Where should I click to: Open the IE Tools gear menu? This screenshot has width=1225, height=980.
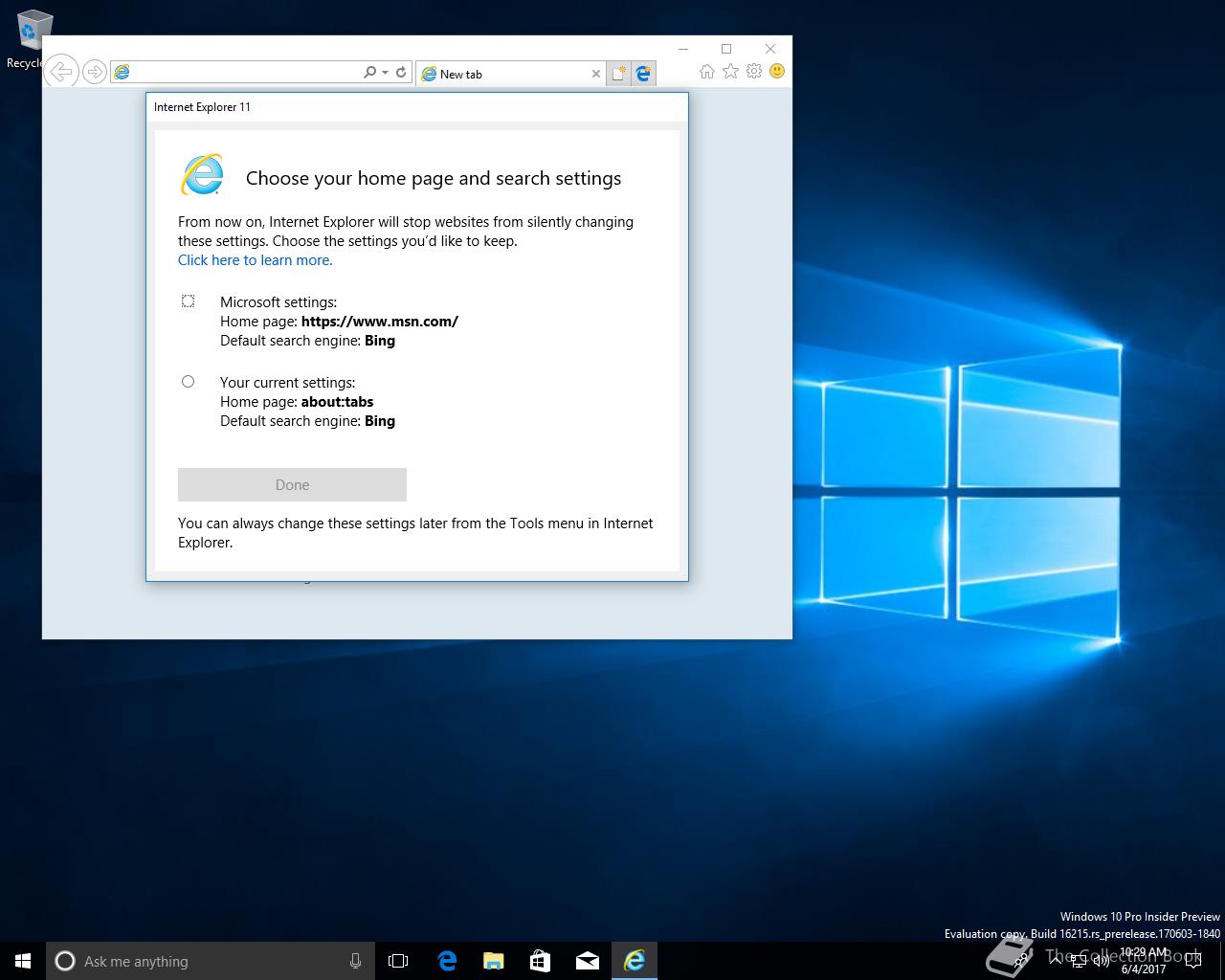tap(754, 71)
